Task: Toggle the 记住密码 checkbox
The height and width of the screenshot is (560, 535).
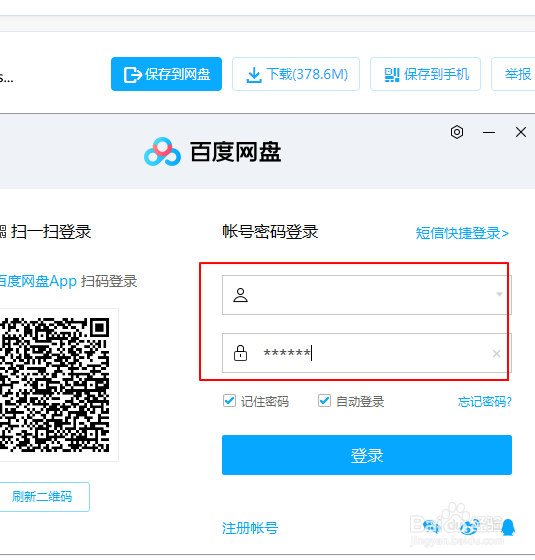Action: click(229, 401)
